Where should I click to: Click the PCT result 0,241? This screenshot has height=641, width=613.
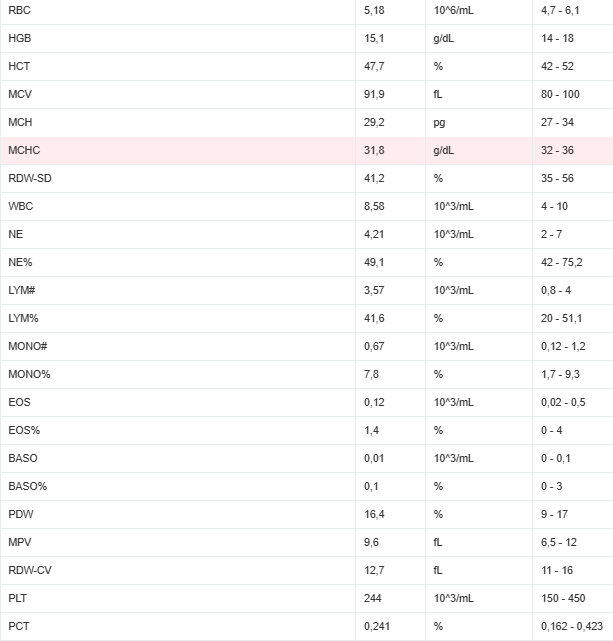[377, 626]
